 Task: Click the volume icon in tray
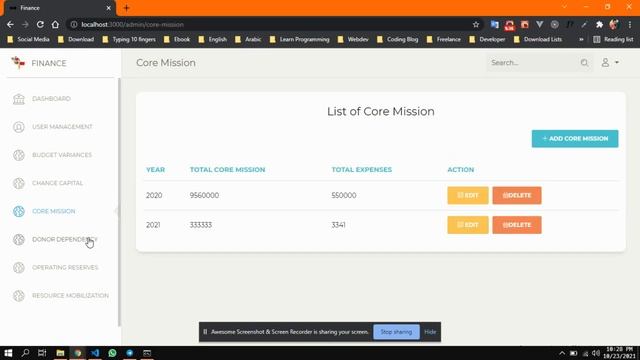click(x=596, y=353)
